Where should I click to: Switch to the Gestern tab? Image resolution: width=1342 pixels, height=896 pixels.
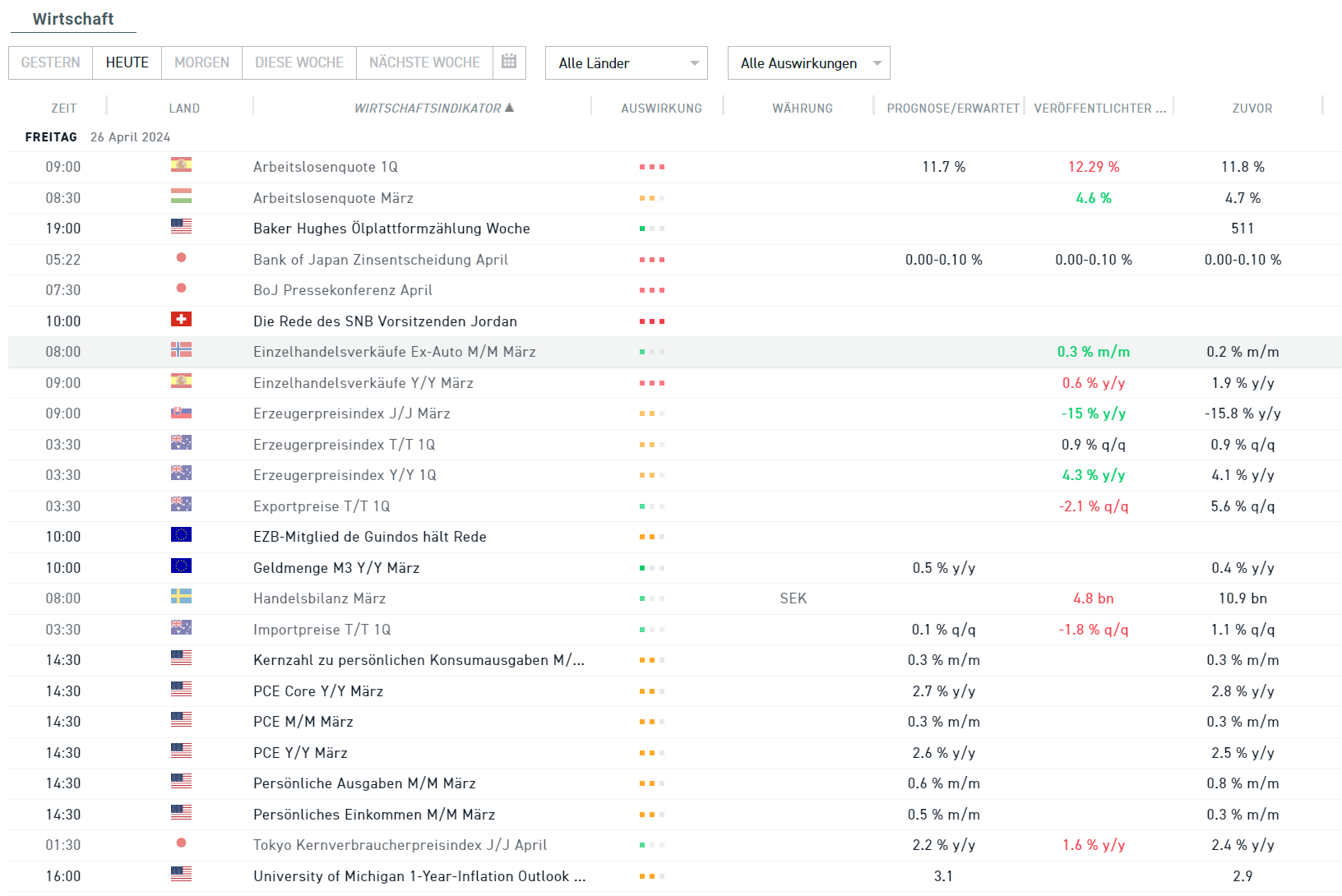coord(51,62)
